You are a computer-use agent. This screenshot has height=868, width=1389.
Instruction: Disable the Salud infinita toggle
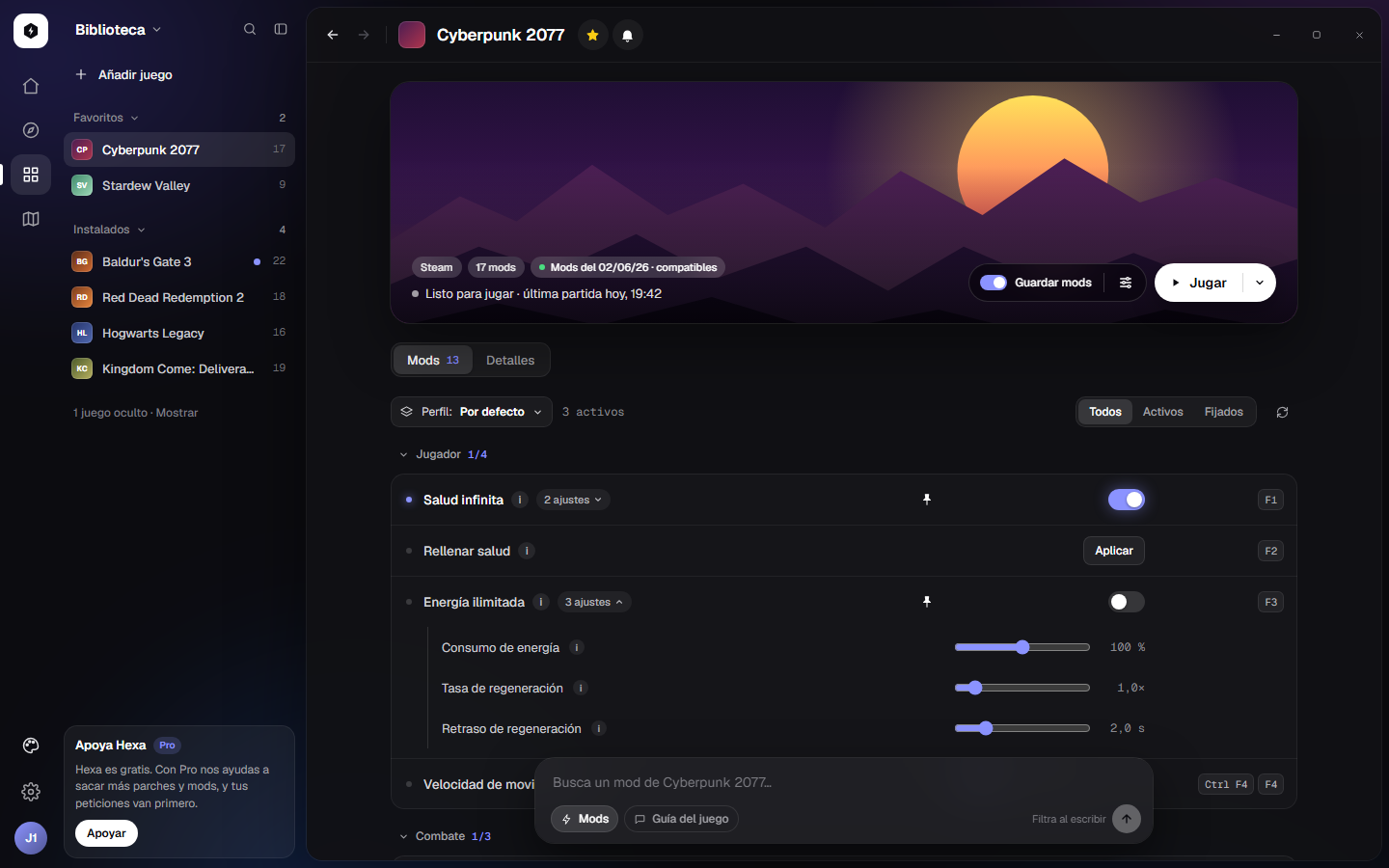(1127, 500)
